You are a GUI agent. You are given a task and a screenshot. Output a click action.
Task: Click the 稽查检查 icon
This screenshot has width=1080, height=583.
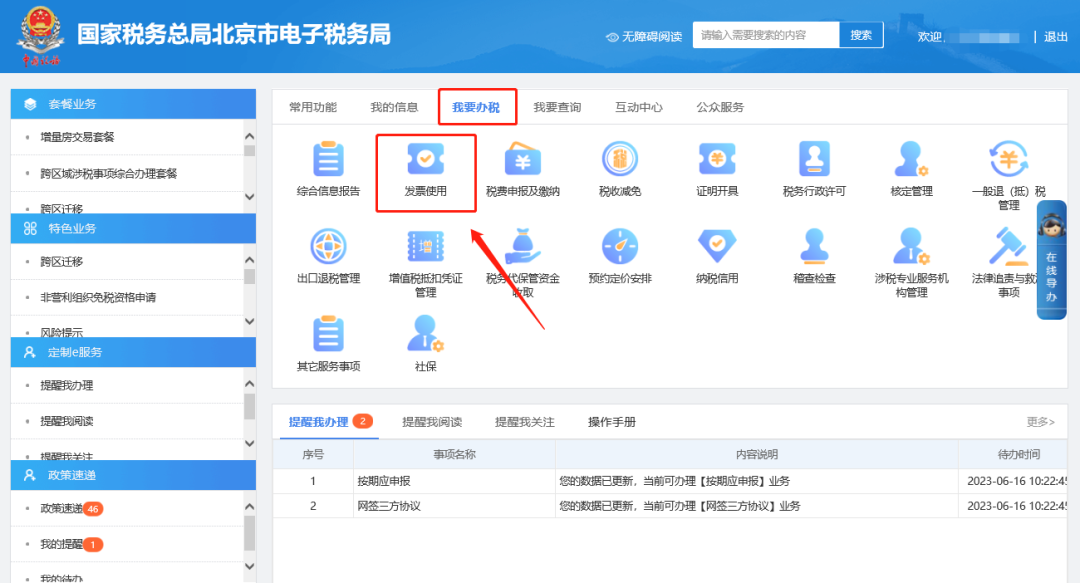814,247
